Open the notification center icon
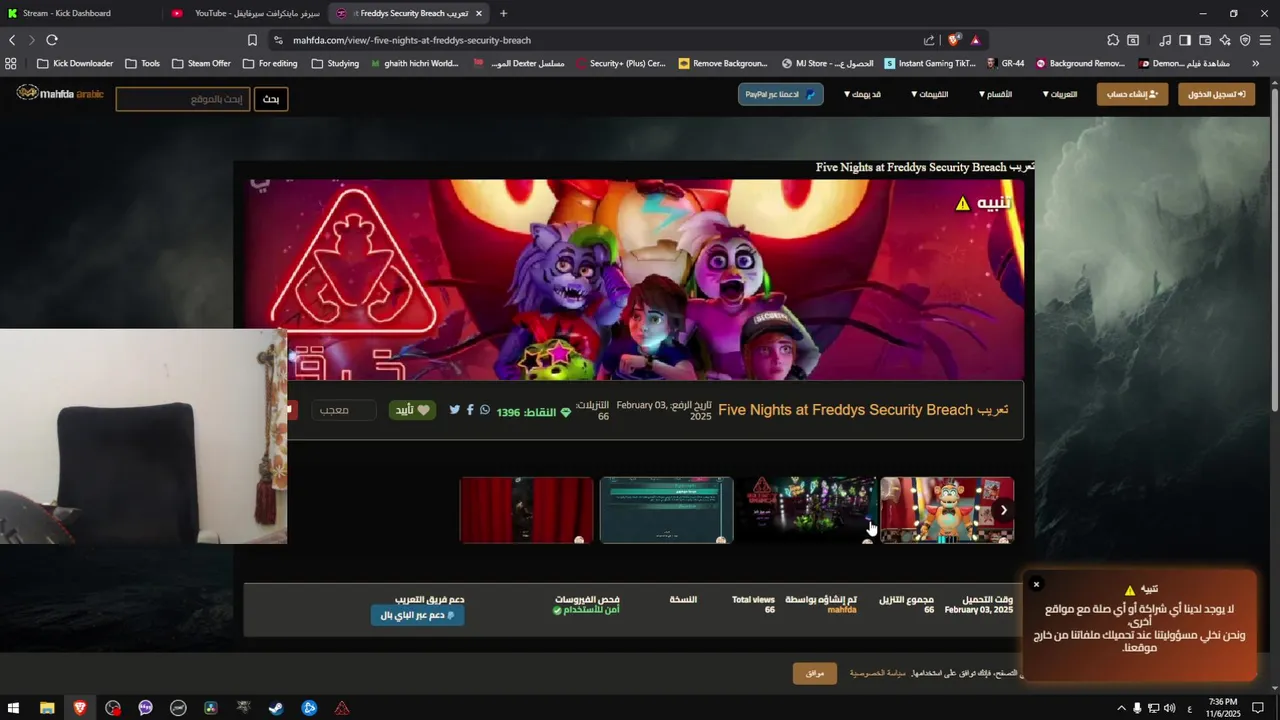This screenshot has width=1280, height=720. coord(1259,708)
